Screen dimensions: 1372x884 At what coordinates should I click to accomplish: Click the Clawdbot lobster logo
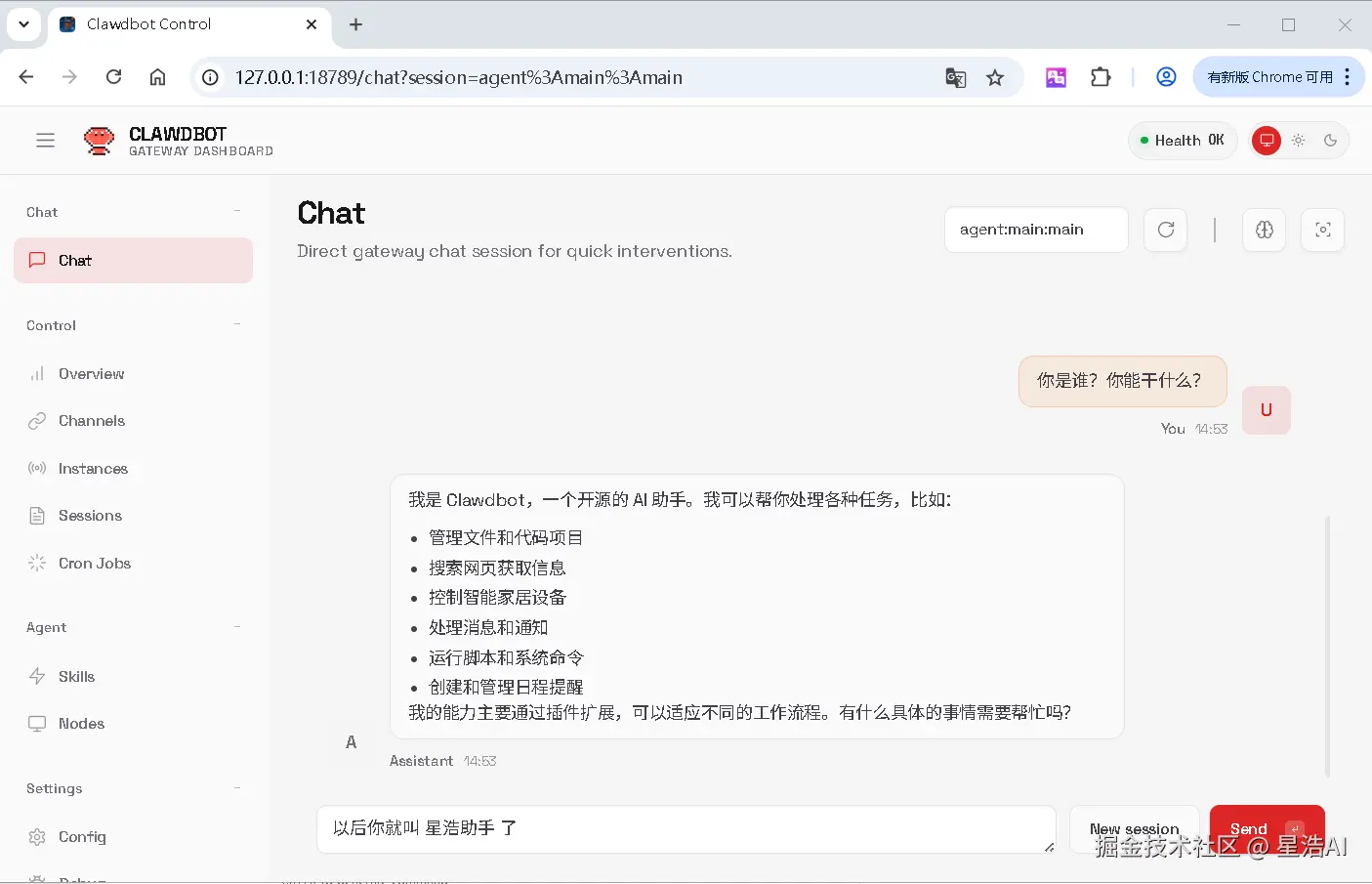(x=99, y=141)
